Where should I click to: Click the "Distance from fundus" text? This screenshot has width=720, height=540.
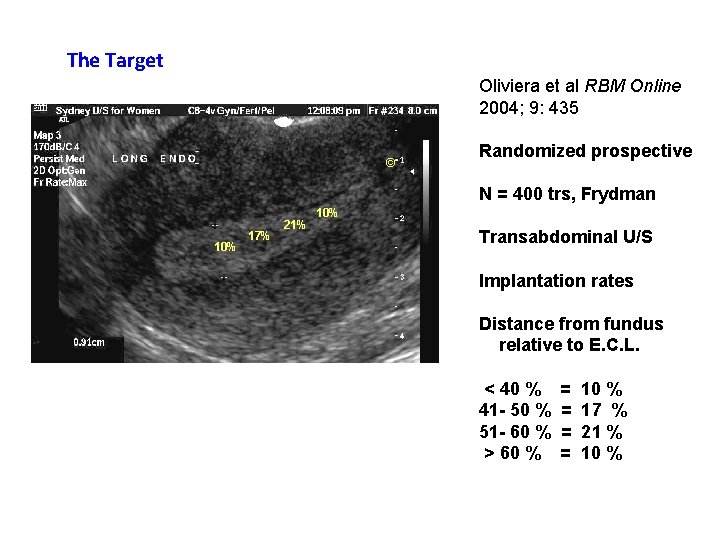[571, 324]
